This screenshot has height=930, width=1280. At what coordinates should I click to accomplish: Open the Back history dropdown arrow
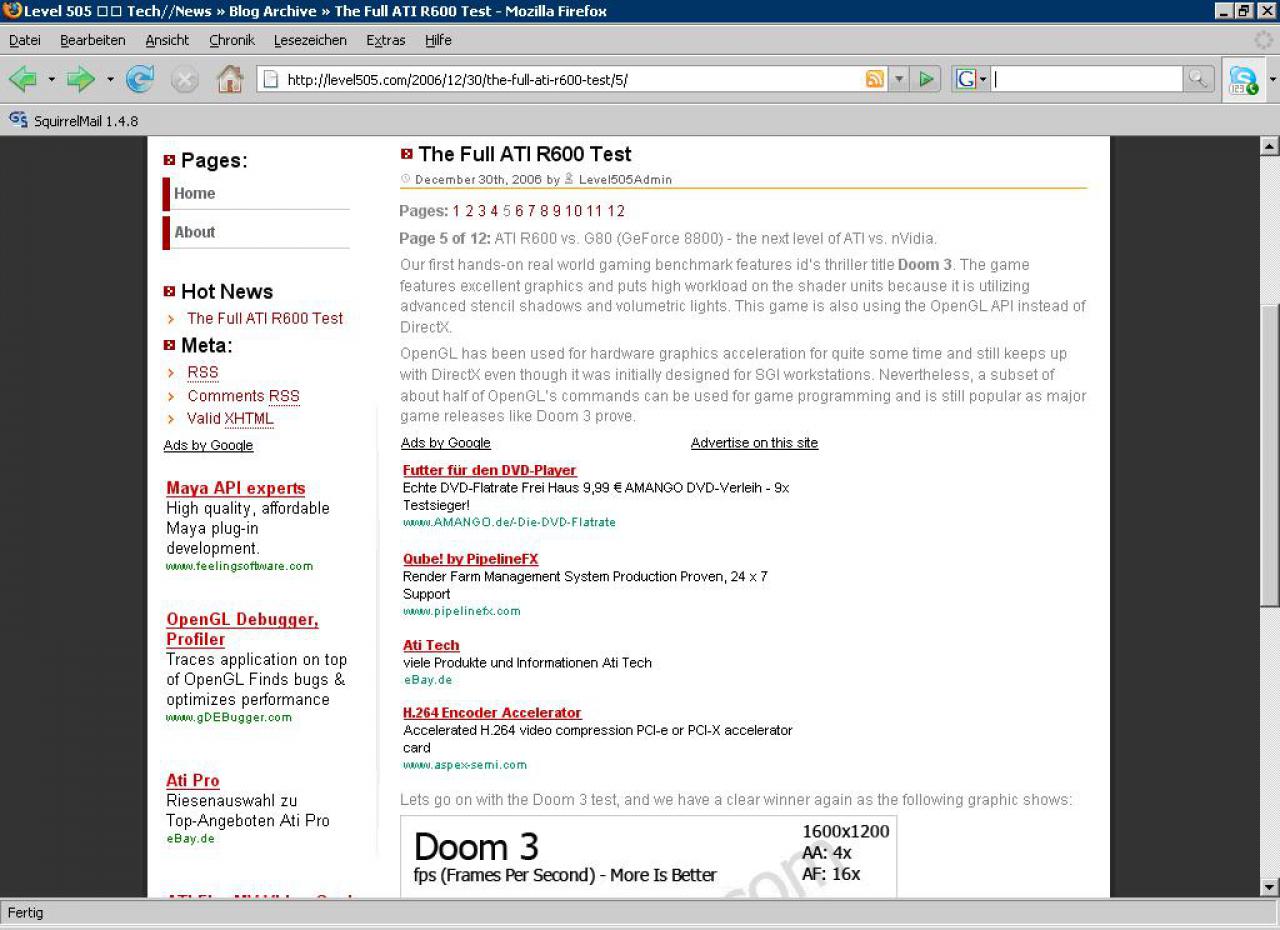[x=51, y=79]
